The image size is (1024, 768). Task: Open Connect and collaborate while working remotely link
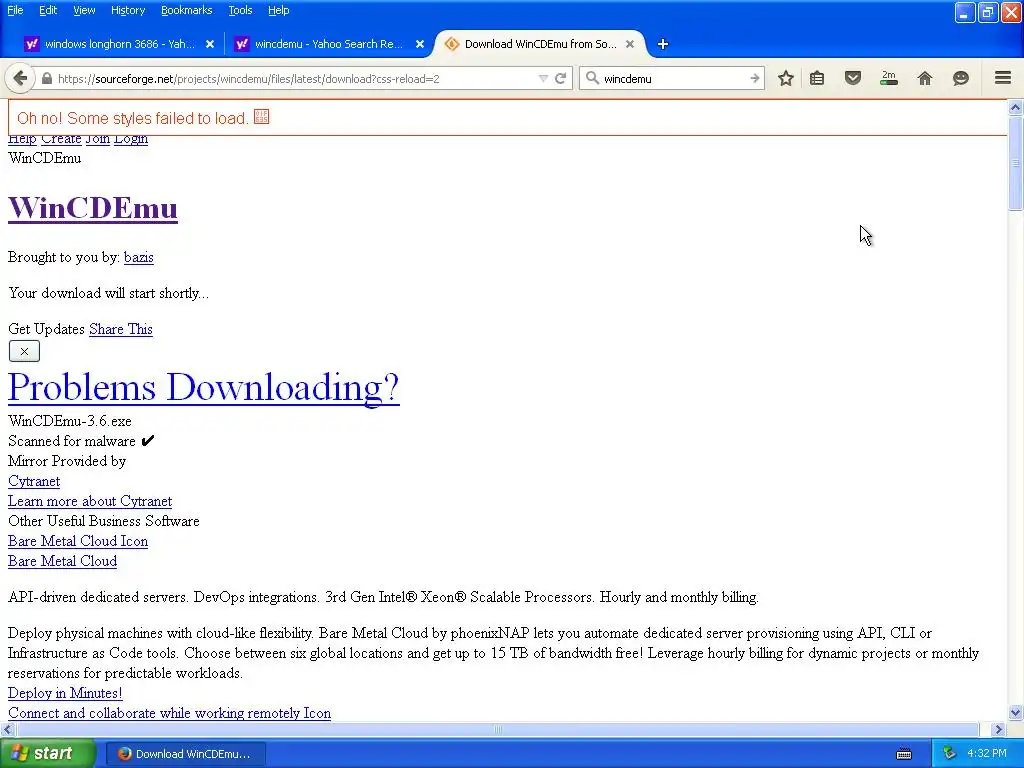point(169,713)
